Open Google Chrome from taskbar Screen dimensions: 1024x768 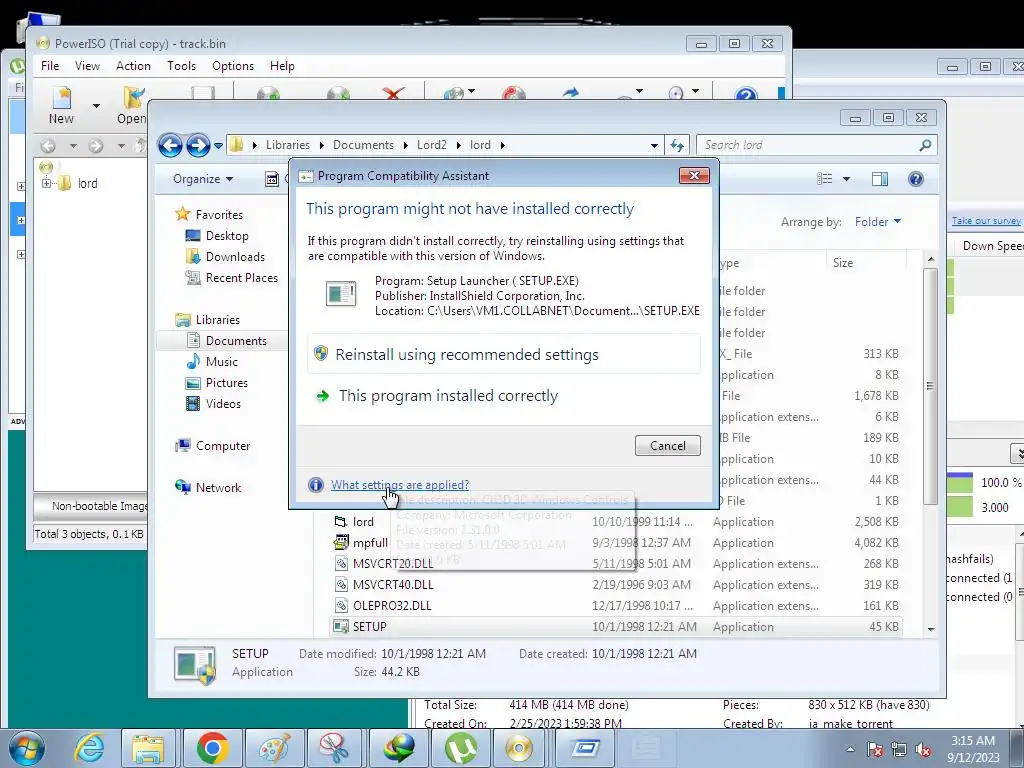[212, 748]
